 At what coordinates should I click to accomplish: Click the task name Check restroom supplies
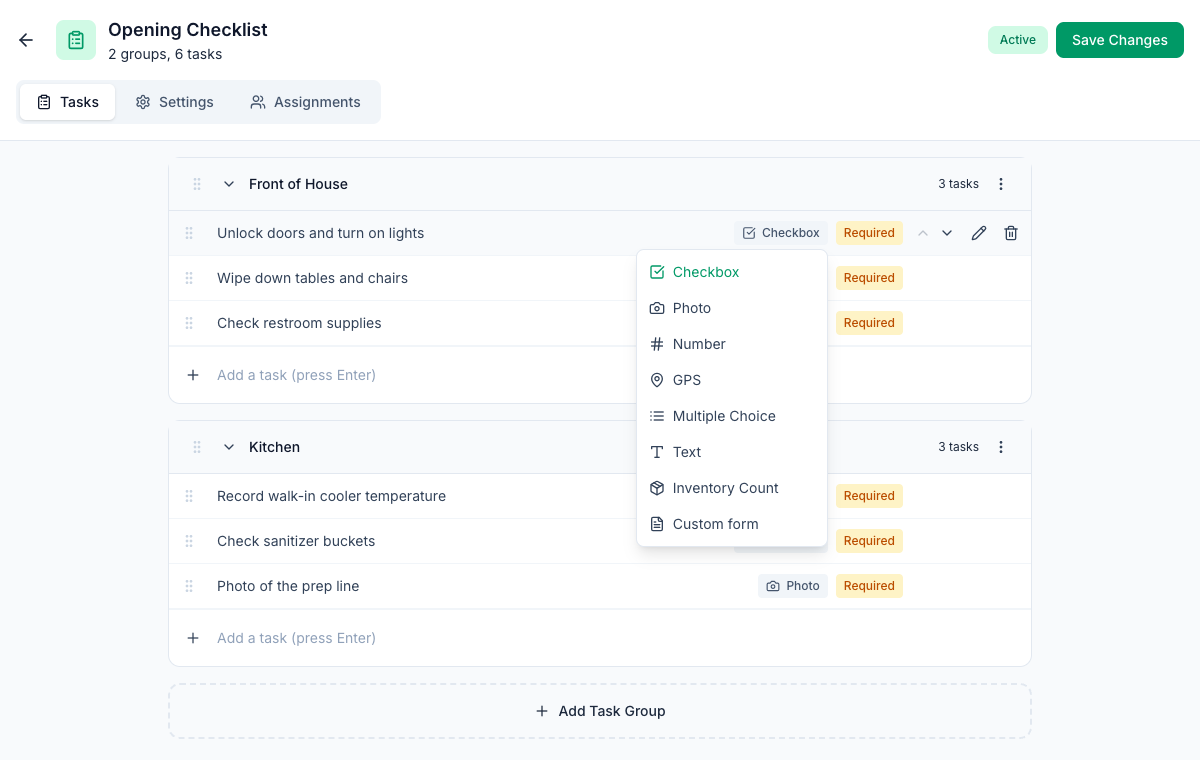(299, 323)
